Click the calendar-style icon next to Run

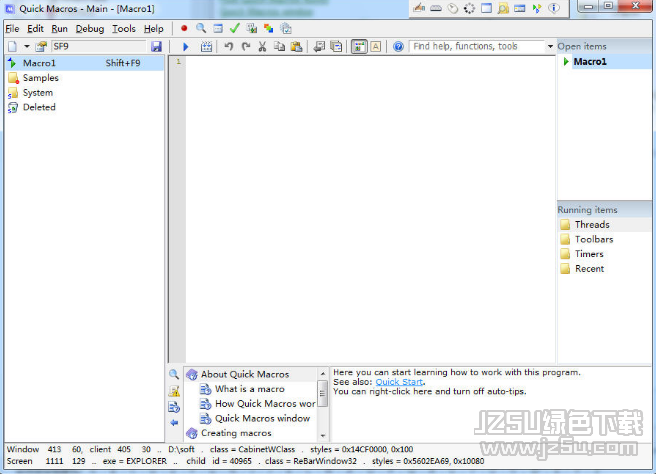point(206,46)
